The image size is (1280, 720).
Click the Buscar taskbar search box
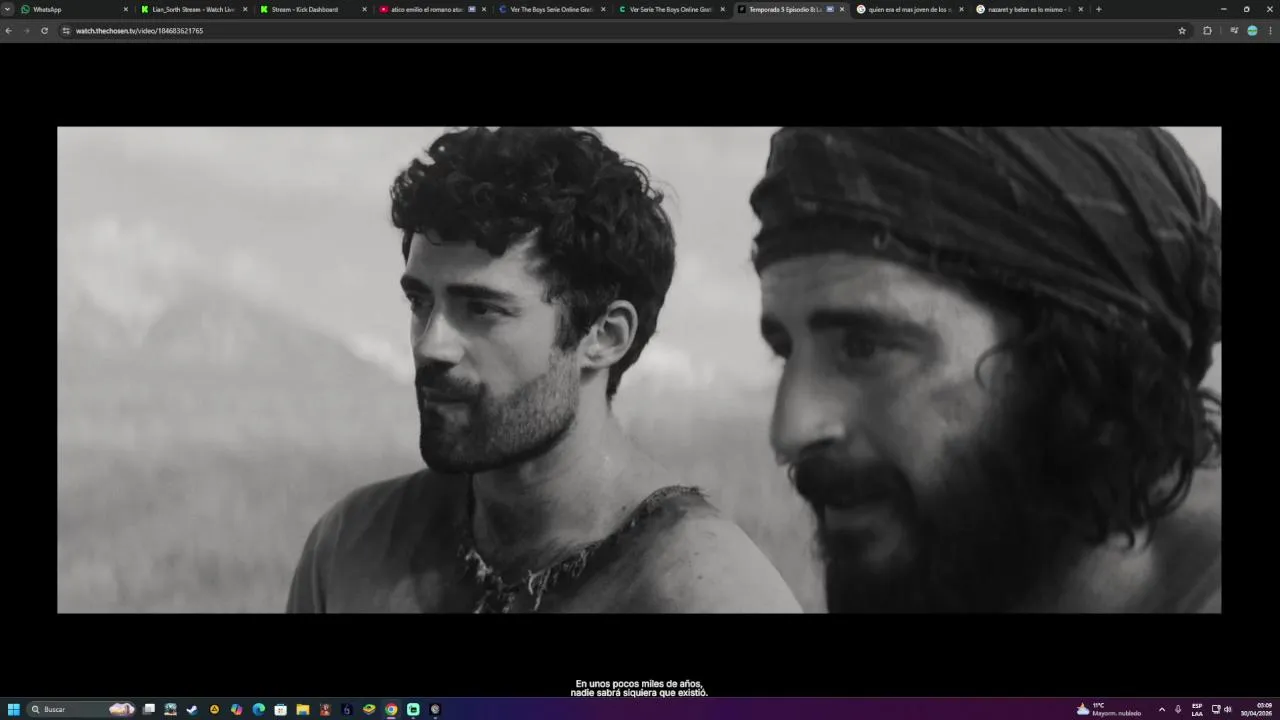[x=82, y=709]
